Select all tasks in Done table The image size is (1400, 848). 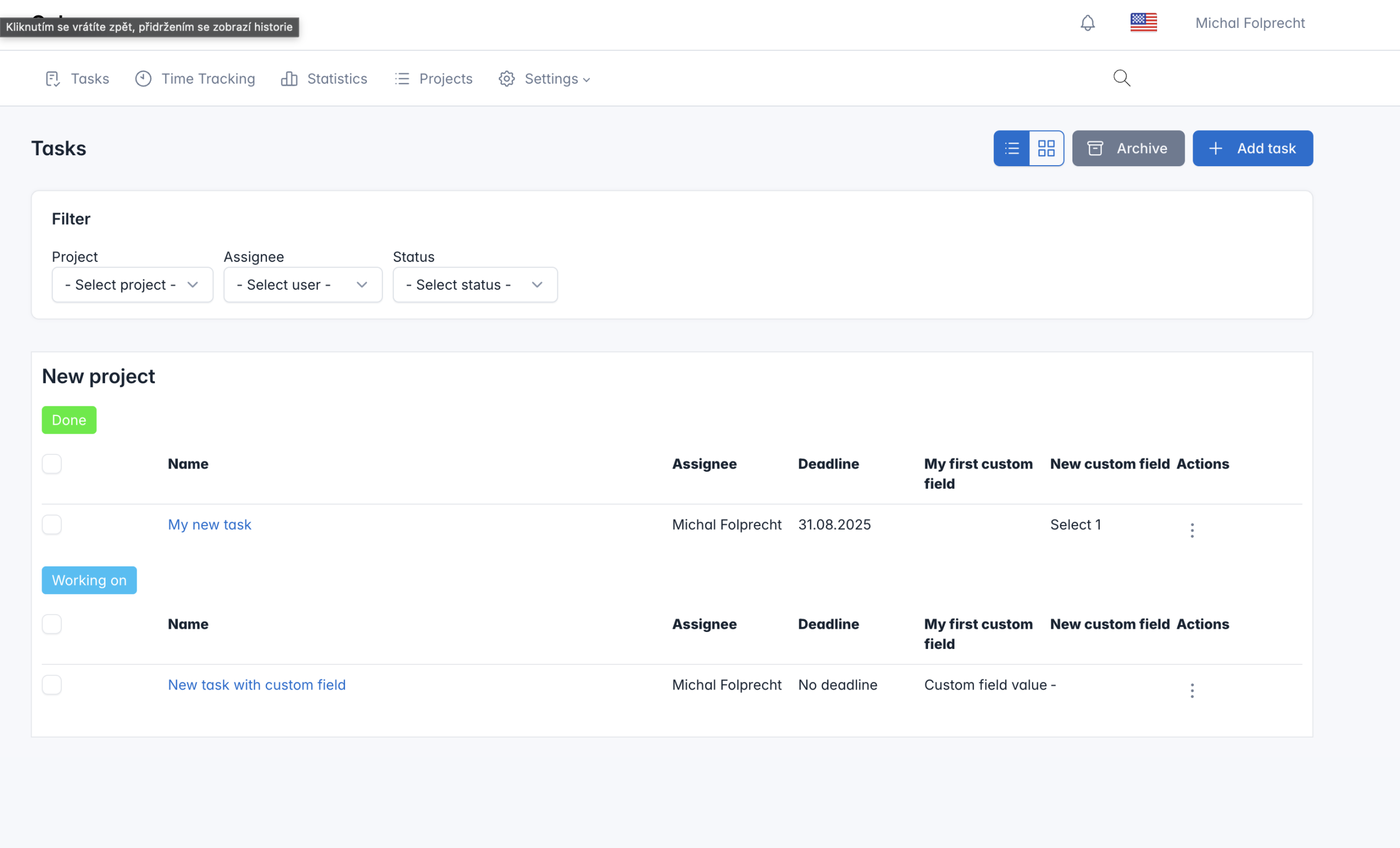click(x=52, y=464)
